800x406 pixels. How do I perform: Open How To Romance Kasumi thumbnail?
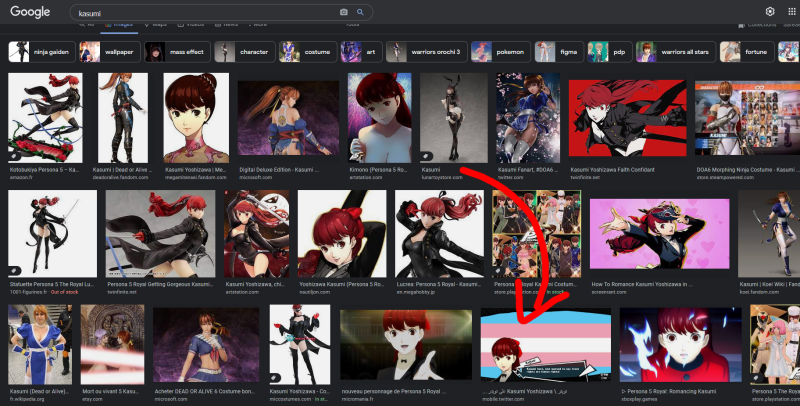click(660, 234)
